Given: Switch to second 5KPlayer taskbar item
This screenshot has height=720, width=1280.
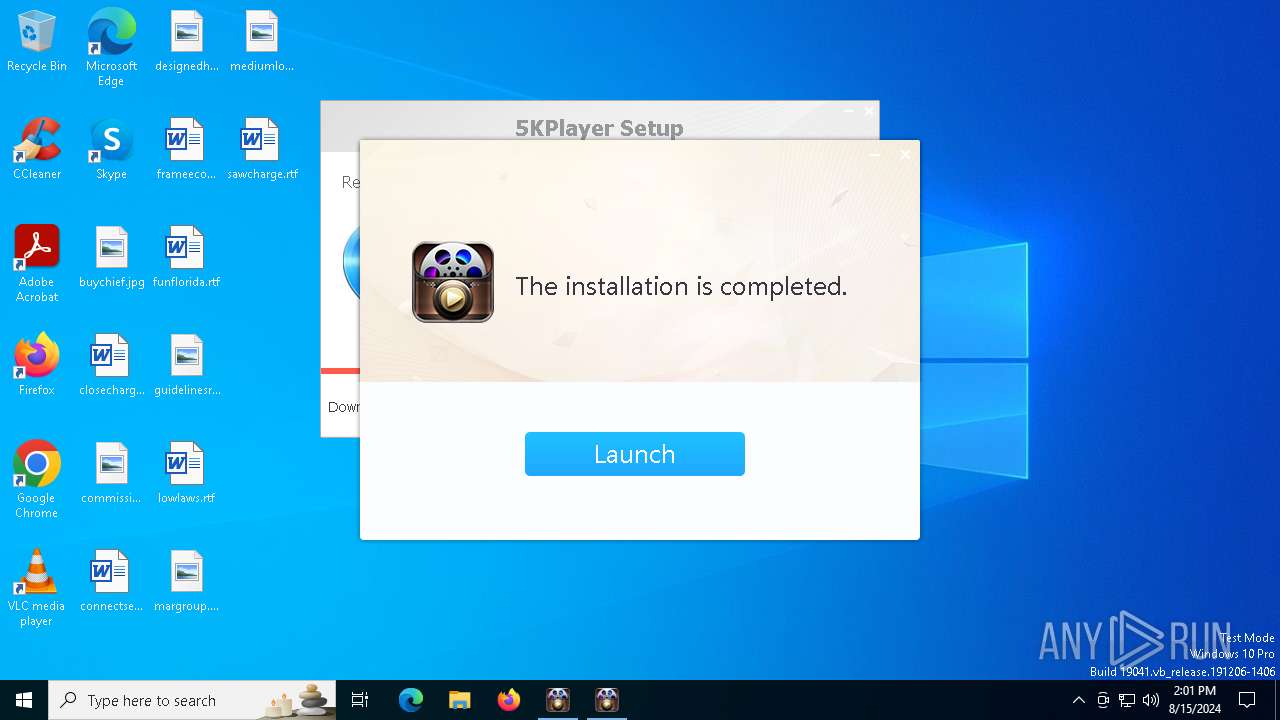Looking at the screenshot, I should [607, 700].
